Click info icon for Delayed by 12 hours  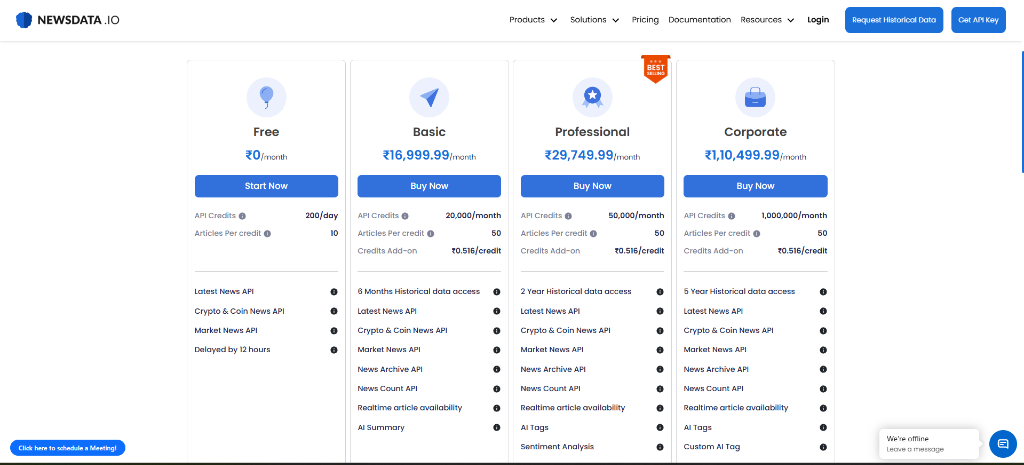334,350
